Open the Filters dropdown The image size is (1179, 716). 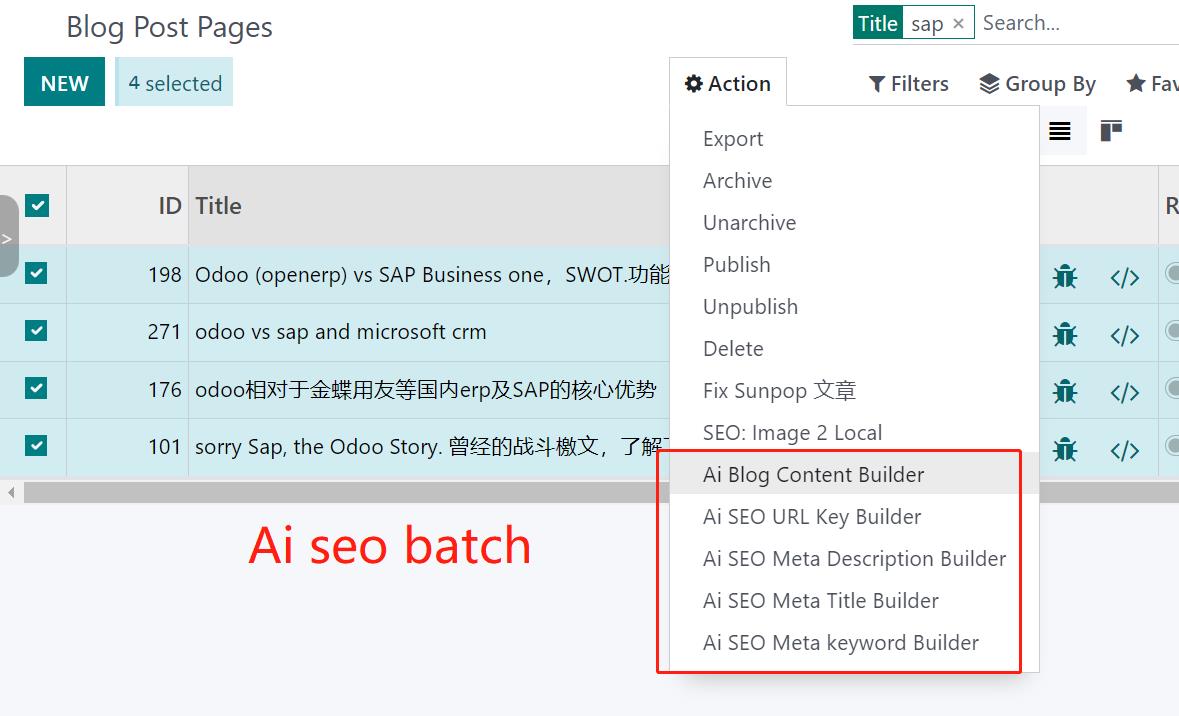click(x=908, y=84)
